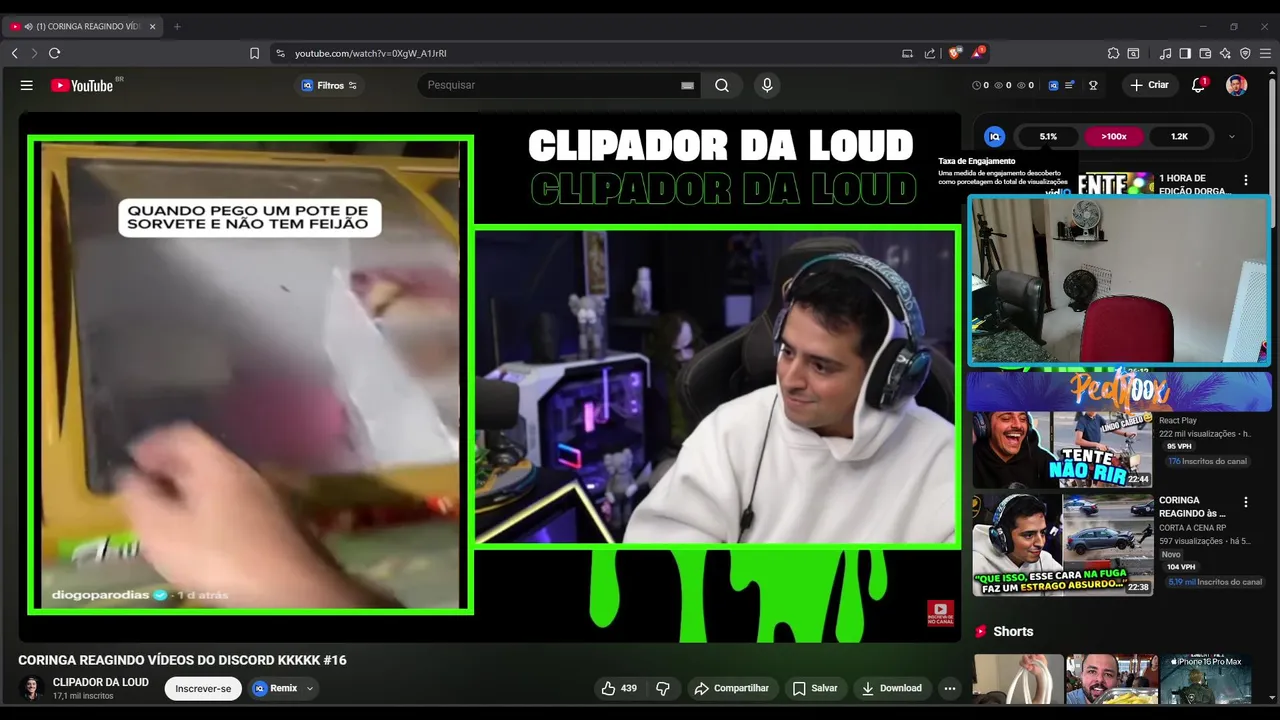Click the search magnifier button
Viewport: 1280px width, 720px height.
[722, 85]
